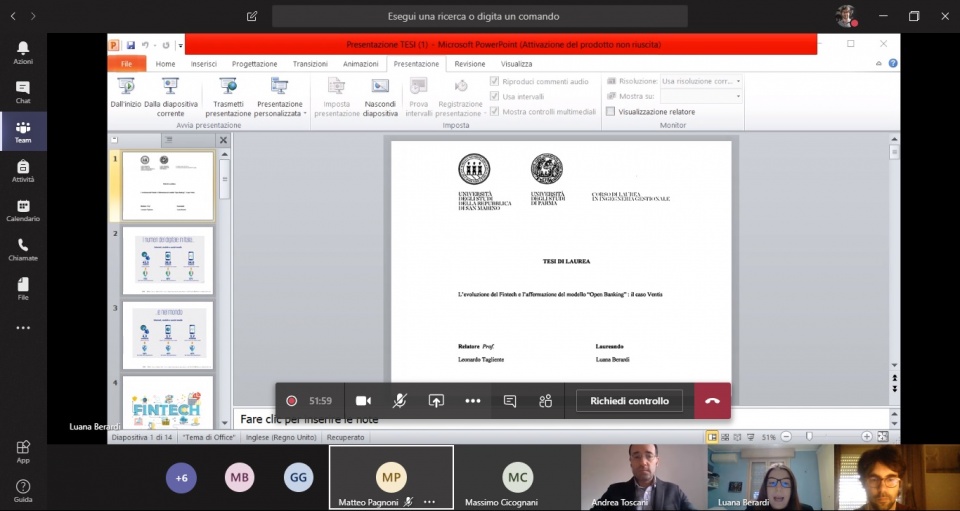Toggle Riproduci commenti audio checkbox
Screen dimensions: 960x511
pos(495,81)
